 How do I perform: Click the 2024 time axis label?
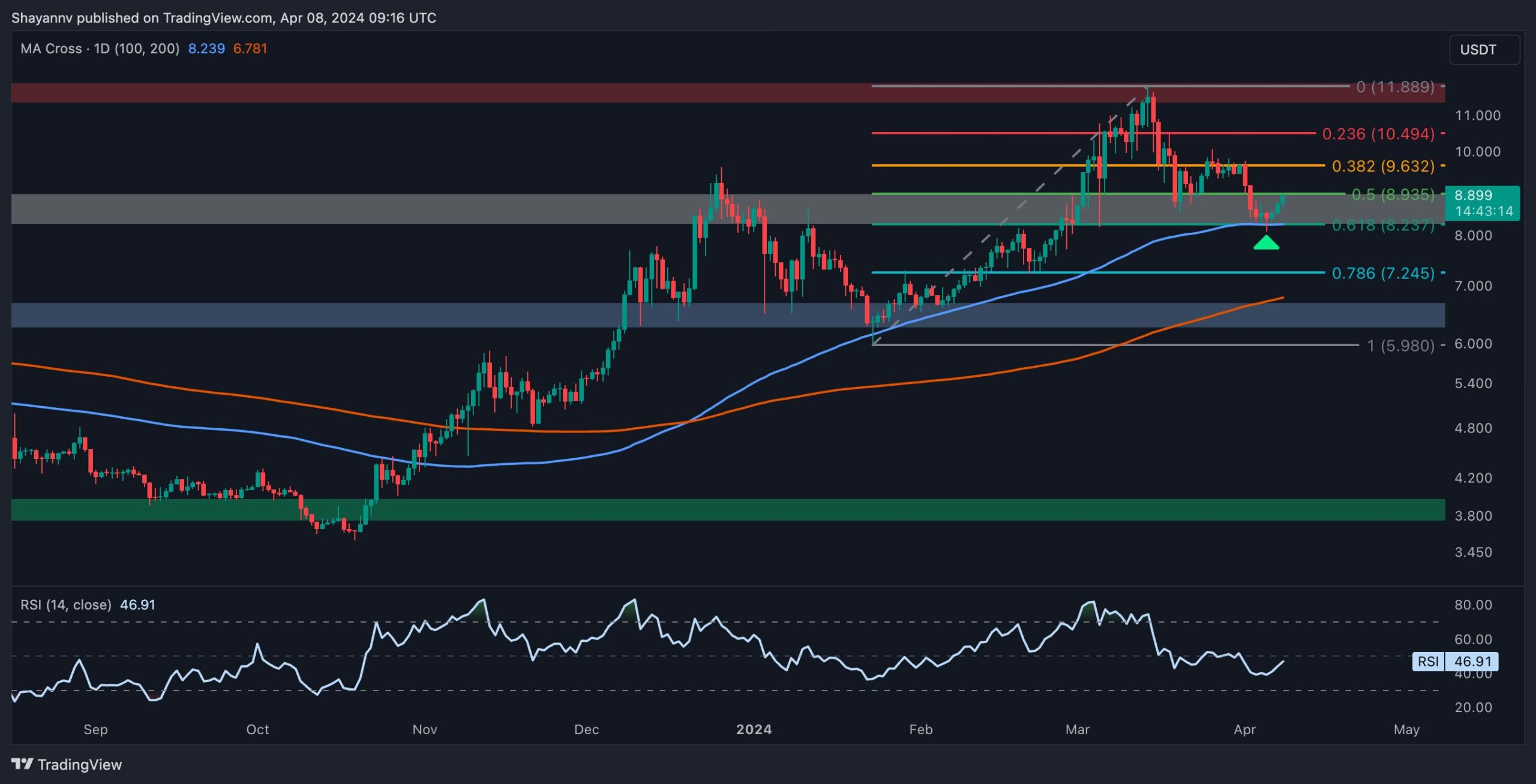(754, 729)
